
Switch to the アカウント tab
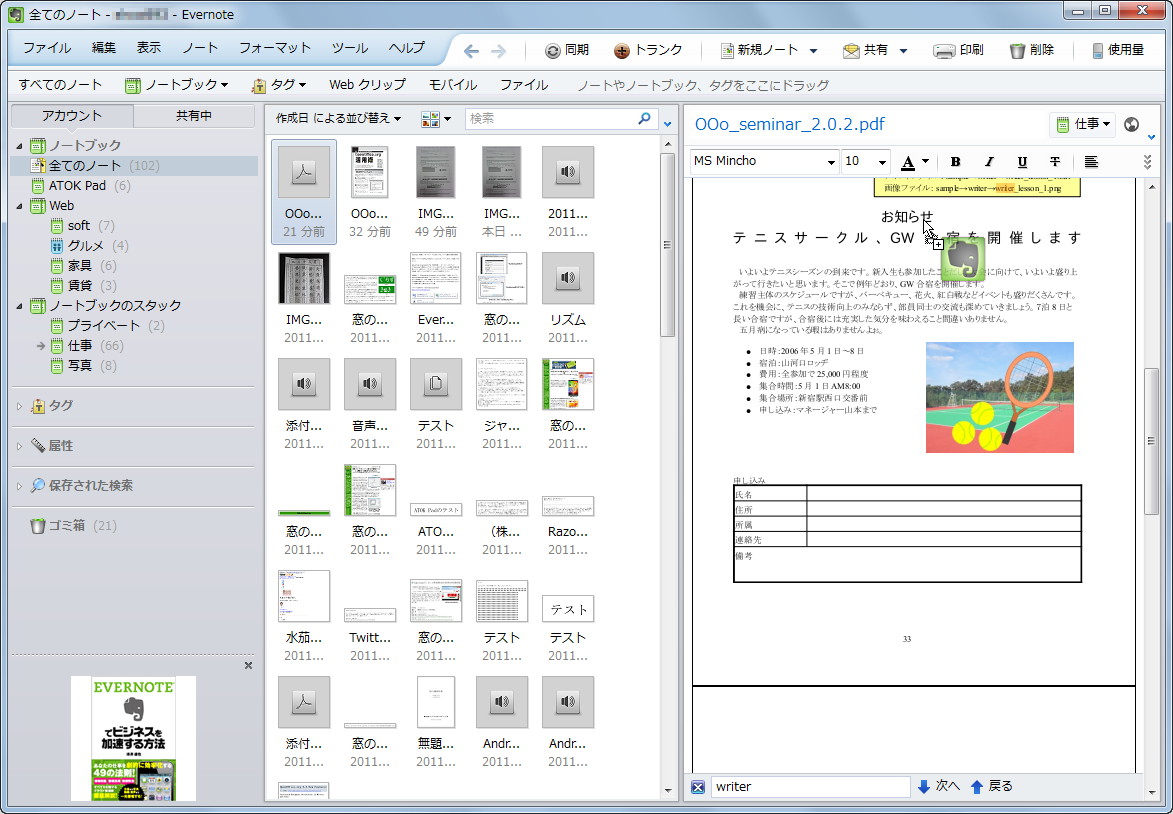[x=72, y=116]
